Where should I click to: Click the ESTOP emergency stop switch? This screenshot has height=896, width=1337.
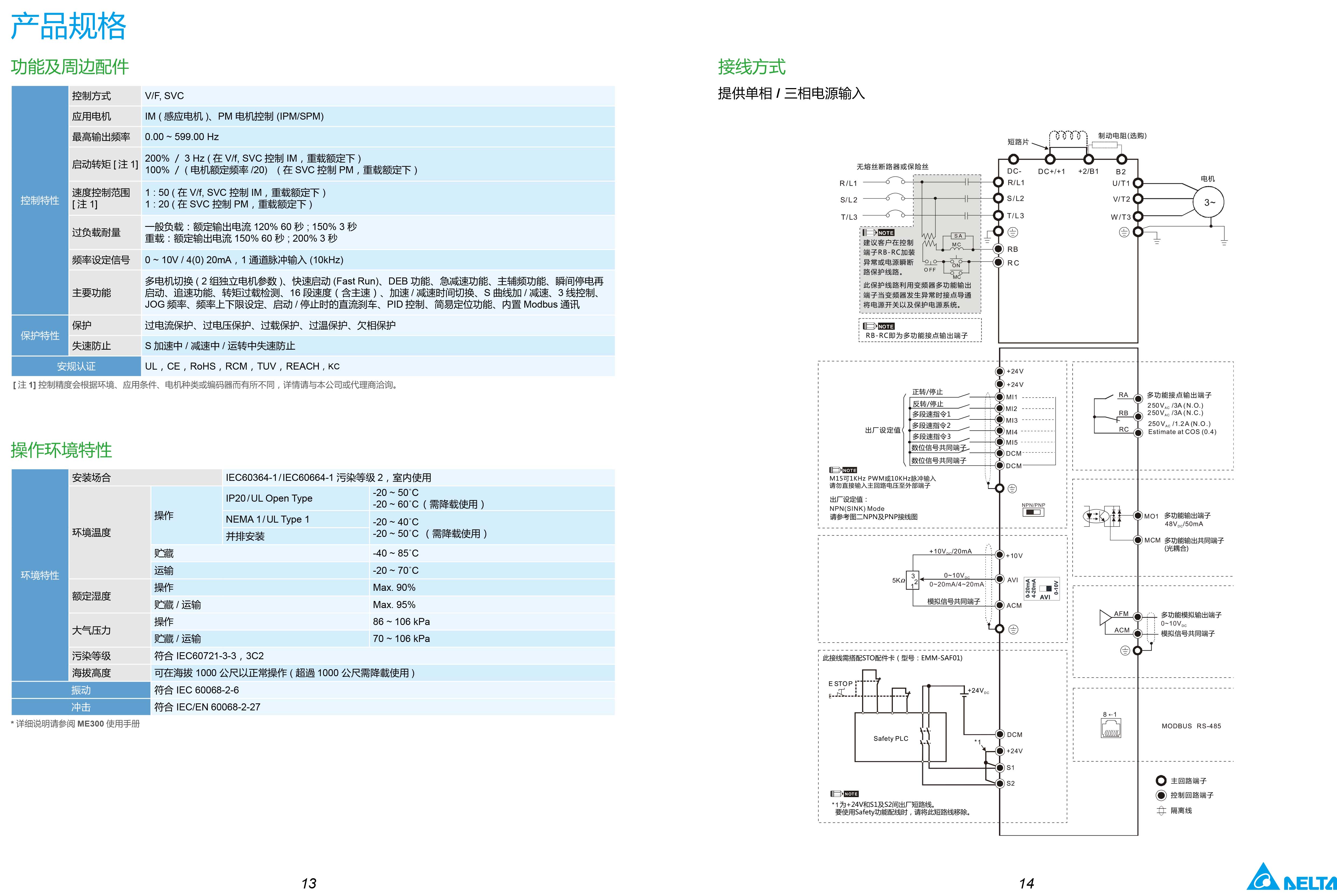pyautogui.click(x=841, y=692)
